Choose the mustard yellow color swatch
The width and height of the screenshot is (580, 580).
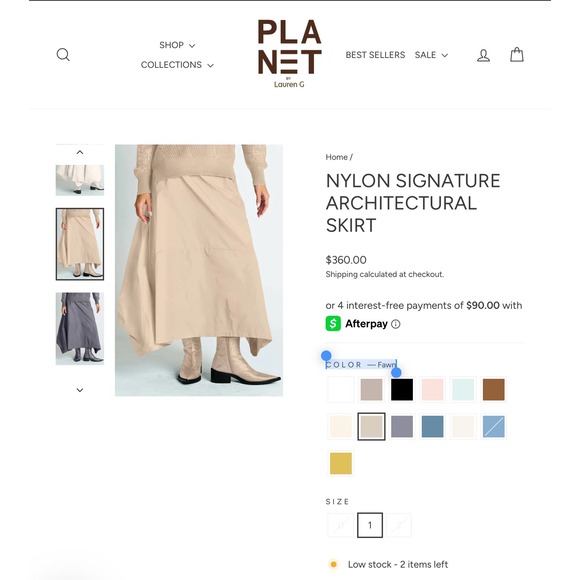pyautogui.click(x=341, y=463)
